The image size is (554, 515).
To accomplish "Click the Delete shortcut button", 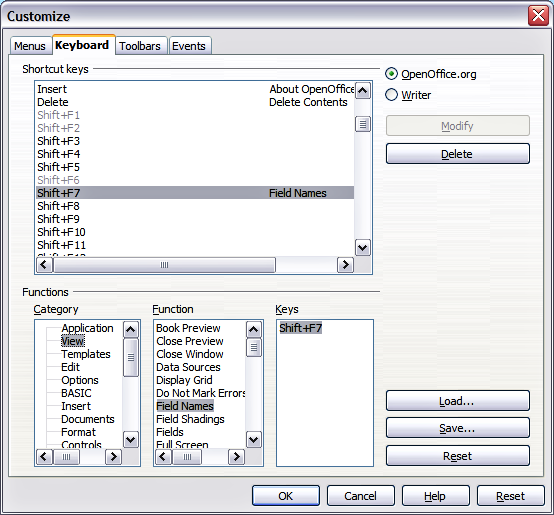I will click(458, 154).
